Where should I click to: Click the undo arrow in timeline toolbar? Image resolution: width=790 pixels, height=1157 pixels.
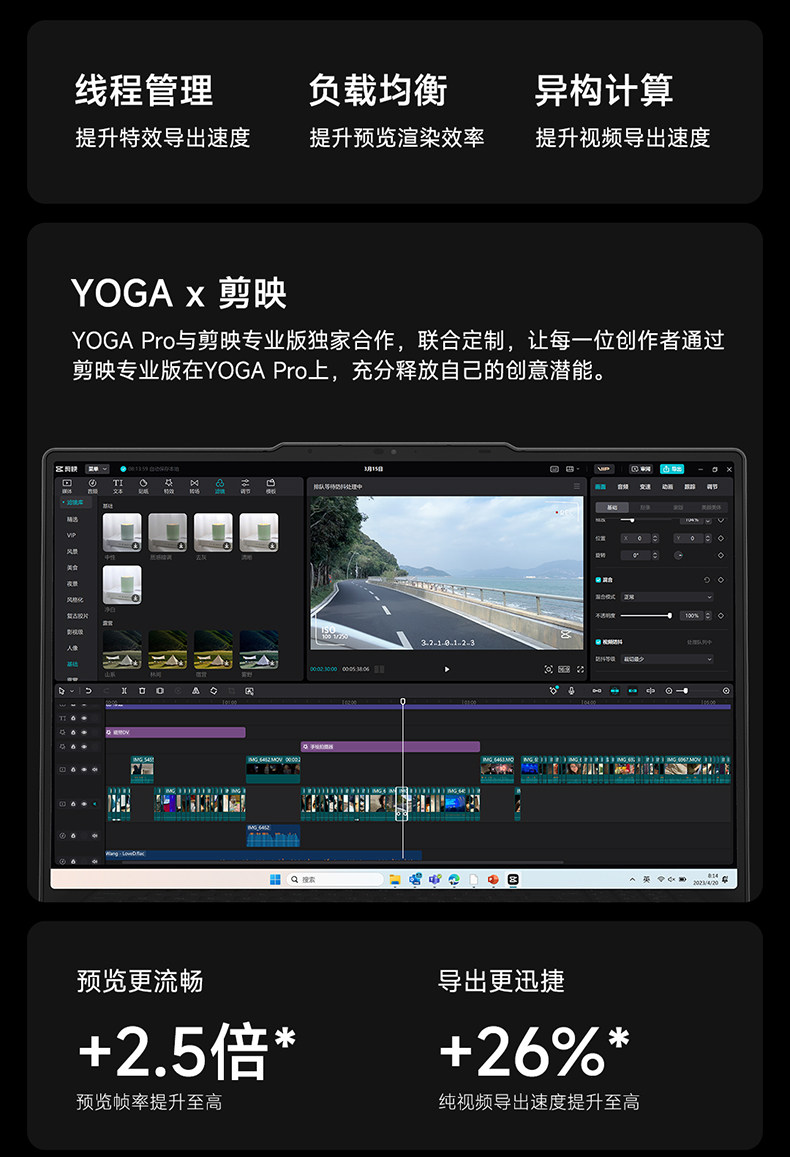point(89,691)
